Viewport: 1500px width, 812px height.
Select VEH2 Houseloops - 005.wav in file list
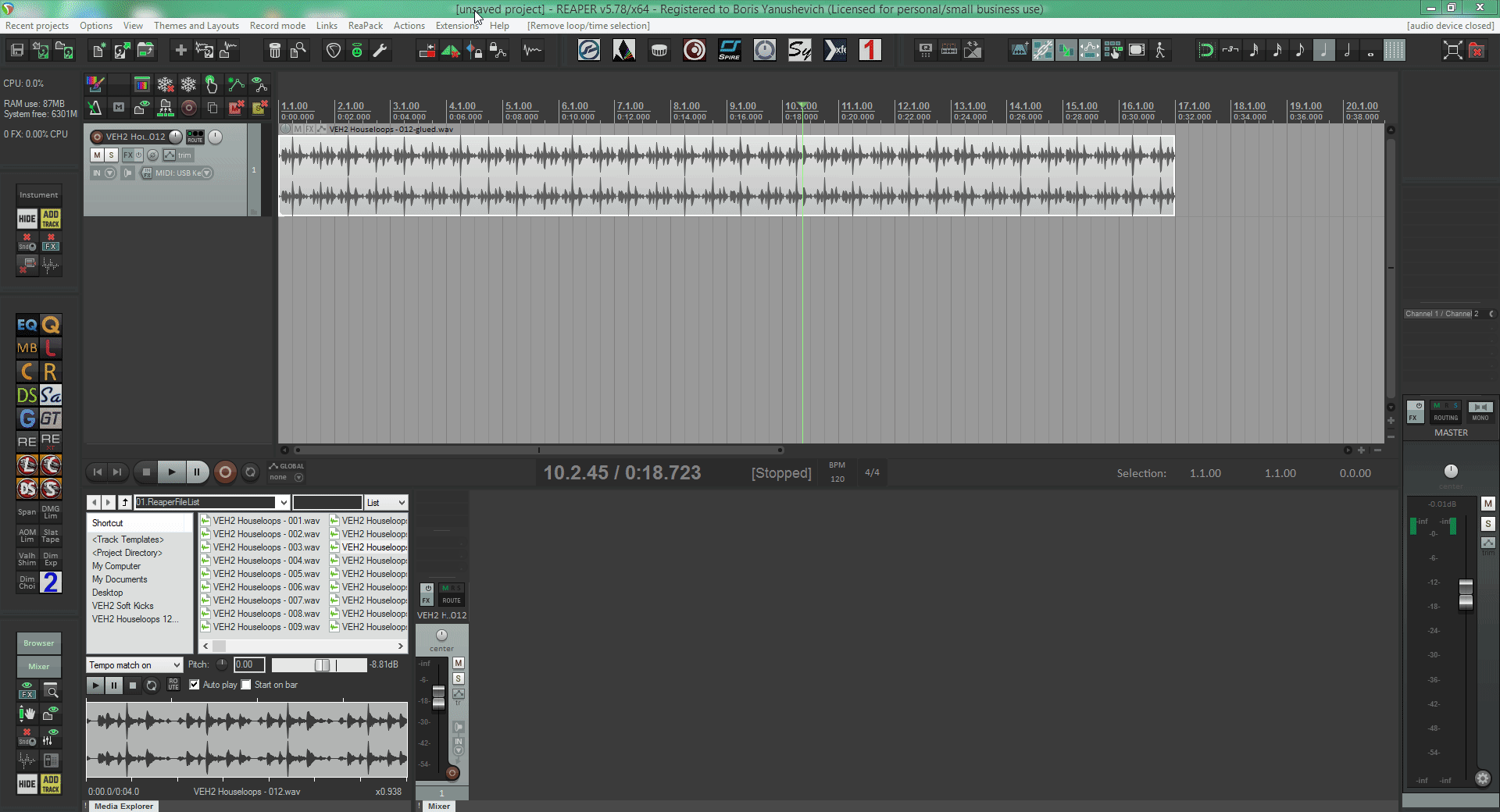coord(261,574)
